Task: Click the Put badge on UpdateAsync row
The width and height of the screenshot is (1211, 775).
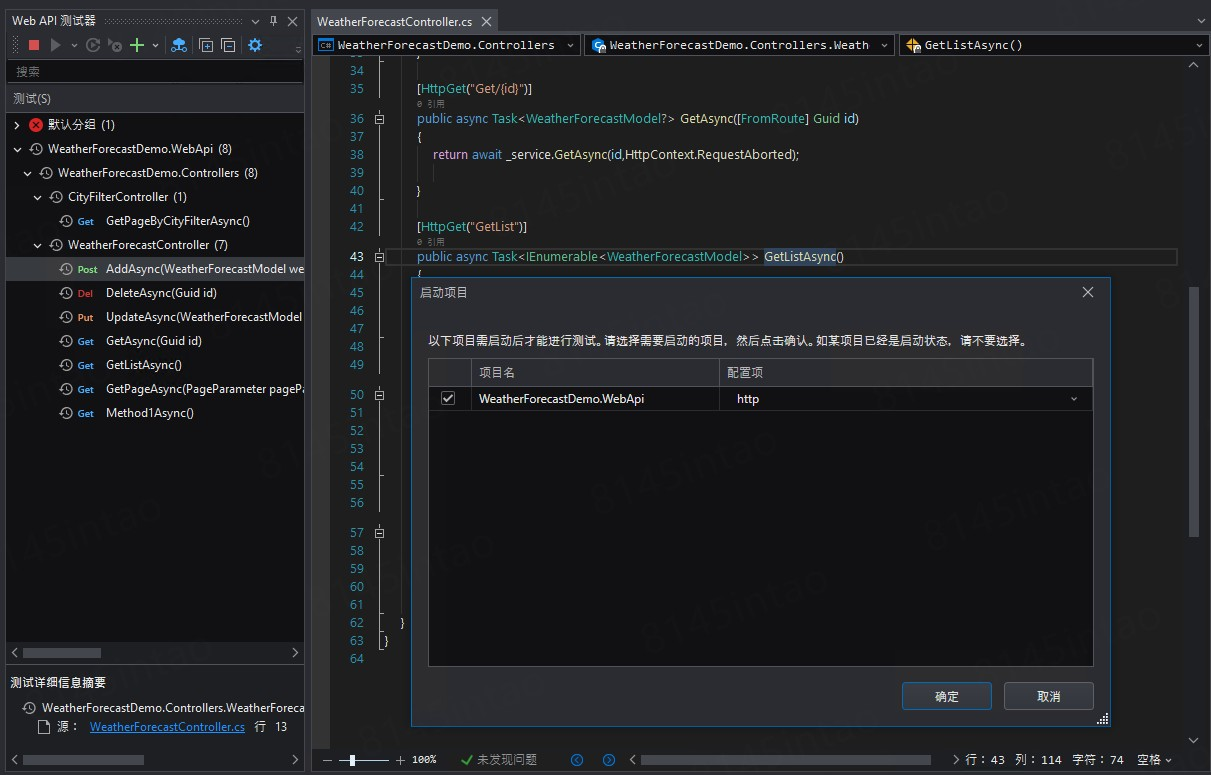Action: click(x=85, y=317)
